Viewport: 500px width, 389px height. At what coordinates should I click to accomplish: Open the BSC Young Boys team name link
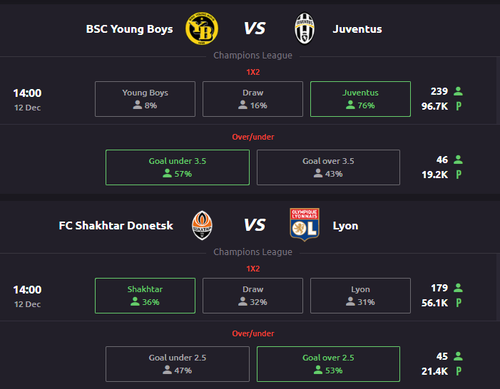point(129,29)
